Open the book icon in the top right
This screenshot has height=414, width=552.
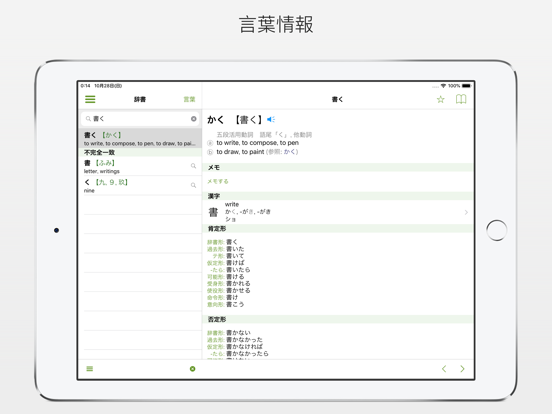tap(461, 99)
